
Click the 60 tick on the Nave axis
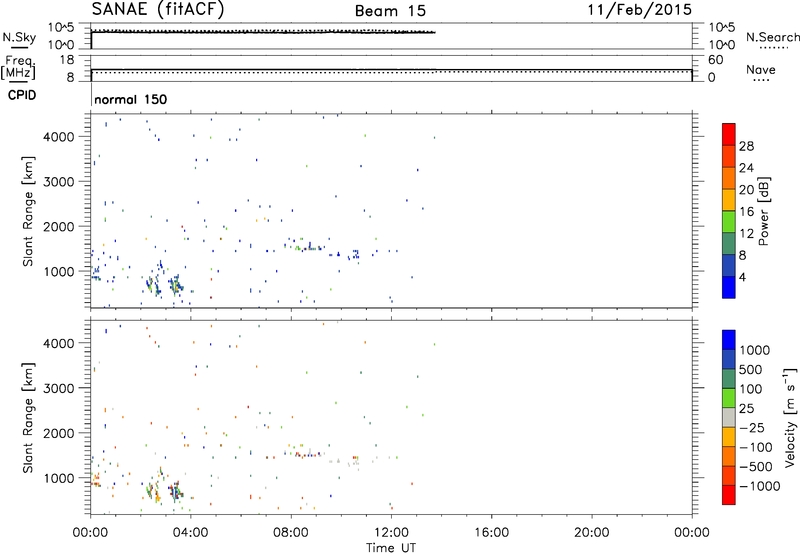[x=715, y=60]
